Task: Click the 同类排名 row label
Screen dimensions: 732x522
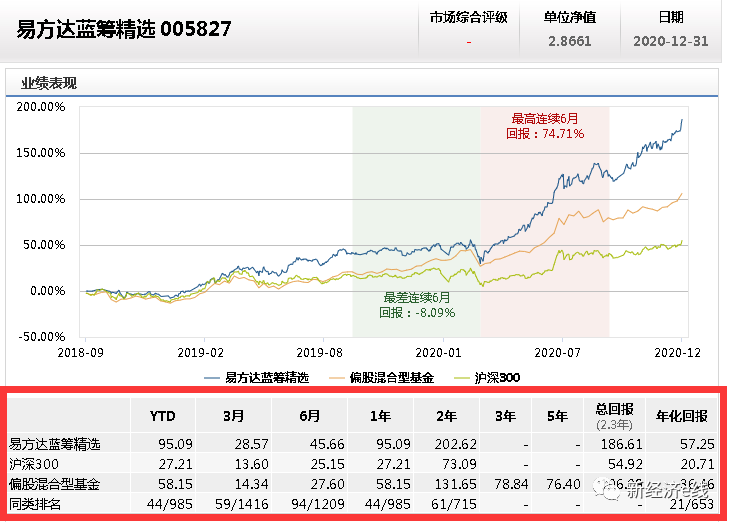Action: click(x=35, y=504)
